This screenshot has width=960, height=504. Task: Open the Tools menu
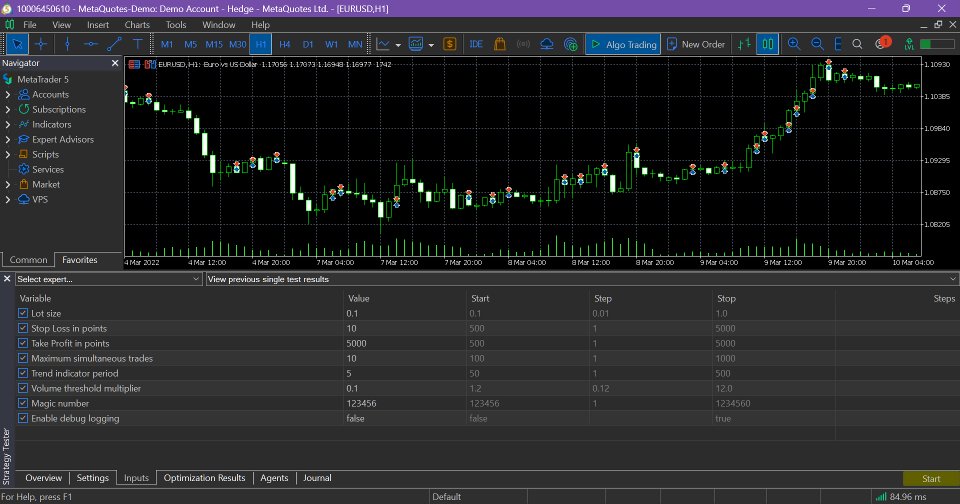176,24
